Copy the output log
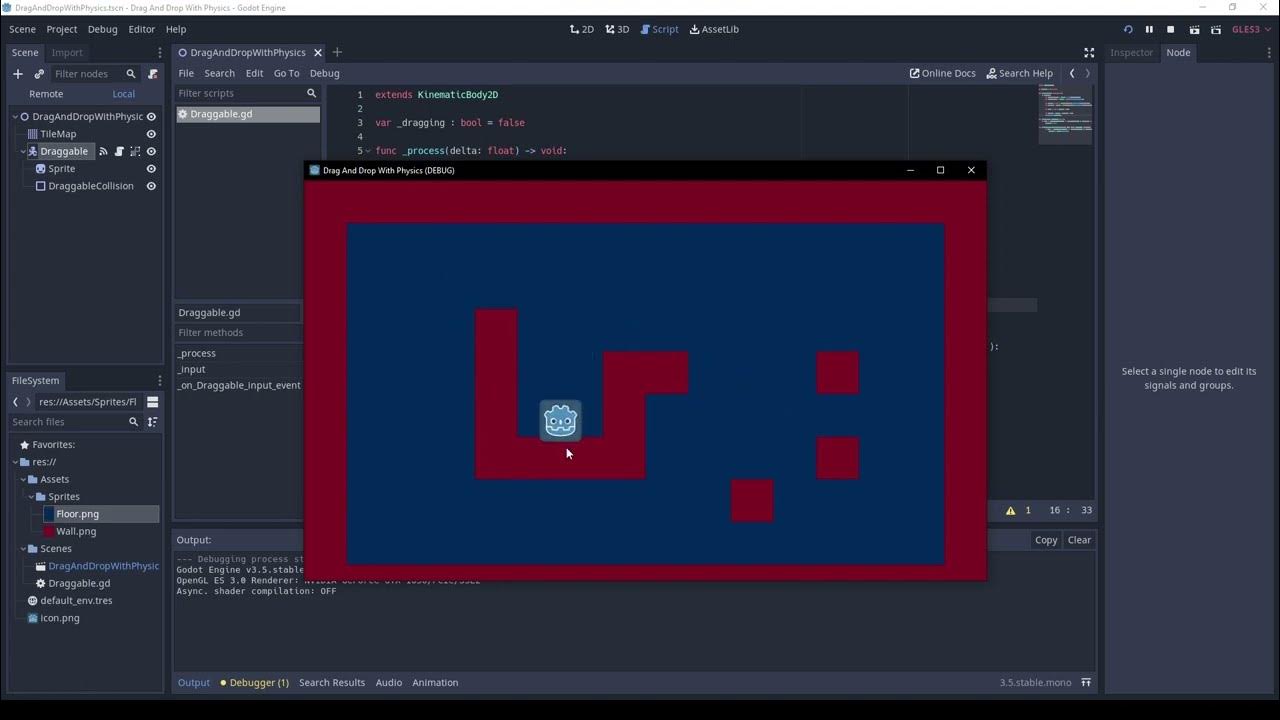 click(1046, 540)
